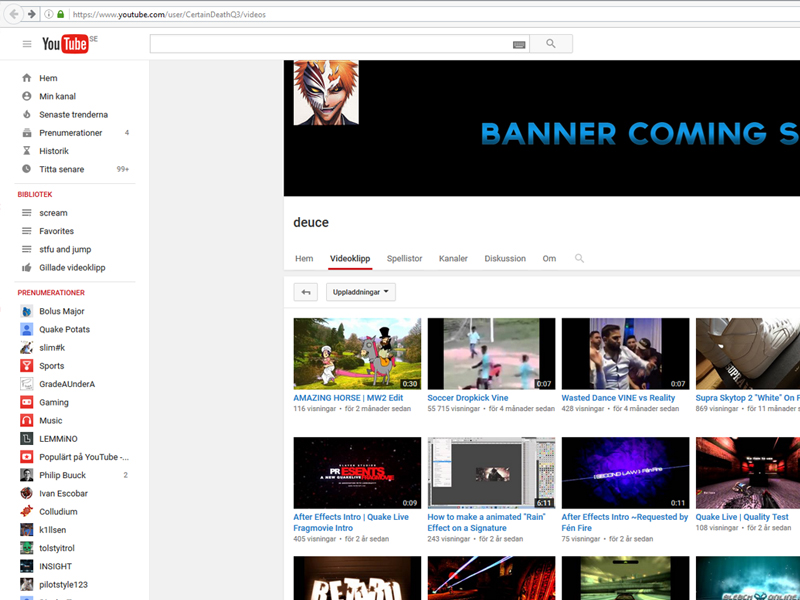This screenshot has height=600, width=800.
Task: Click the browser reload button
Action: point(49,14)
